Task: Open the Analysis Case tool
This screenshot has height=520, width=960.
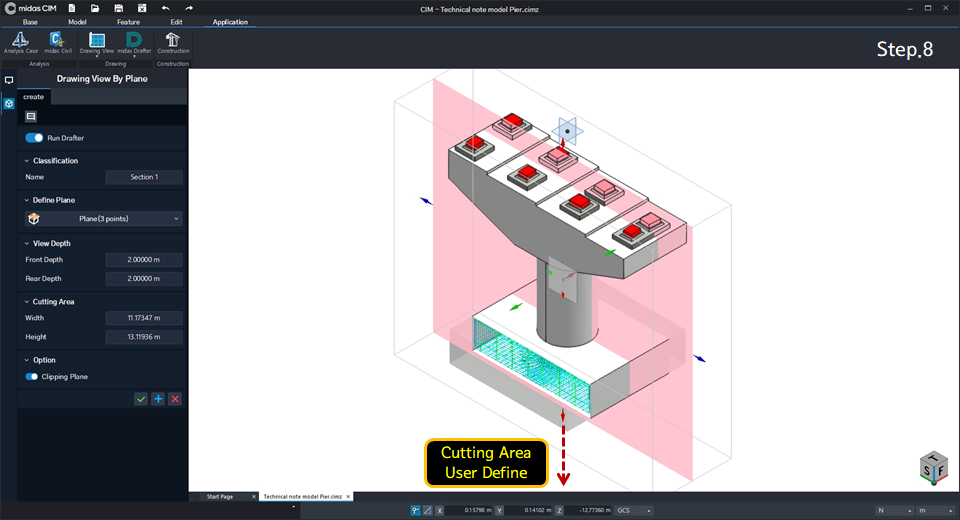Action: tap(21, 43)
